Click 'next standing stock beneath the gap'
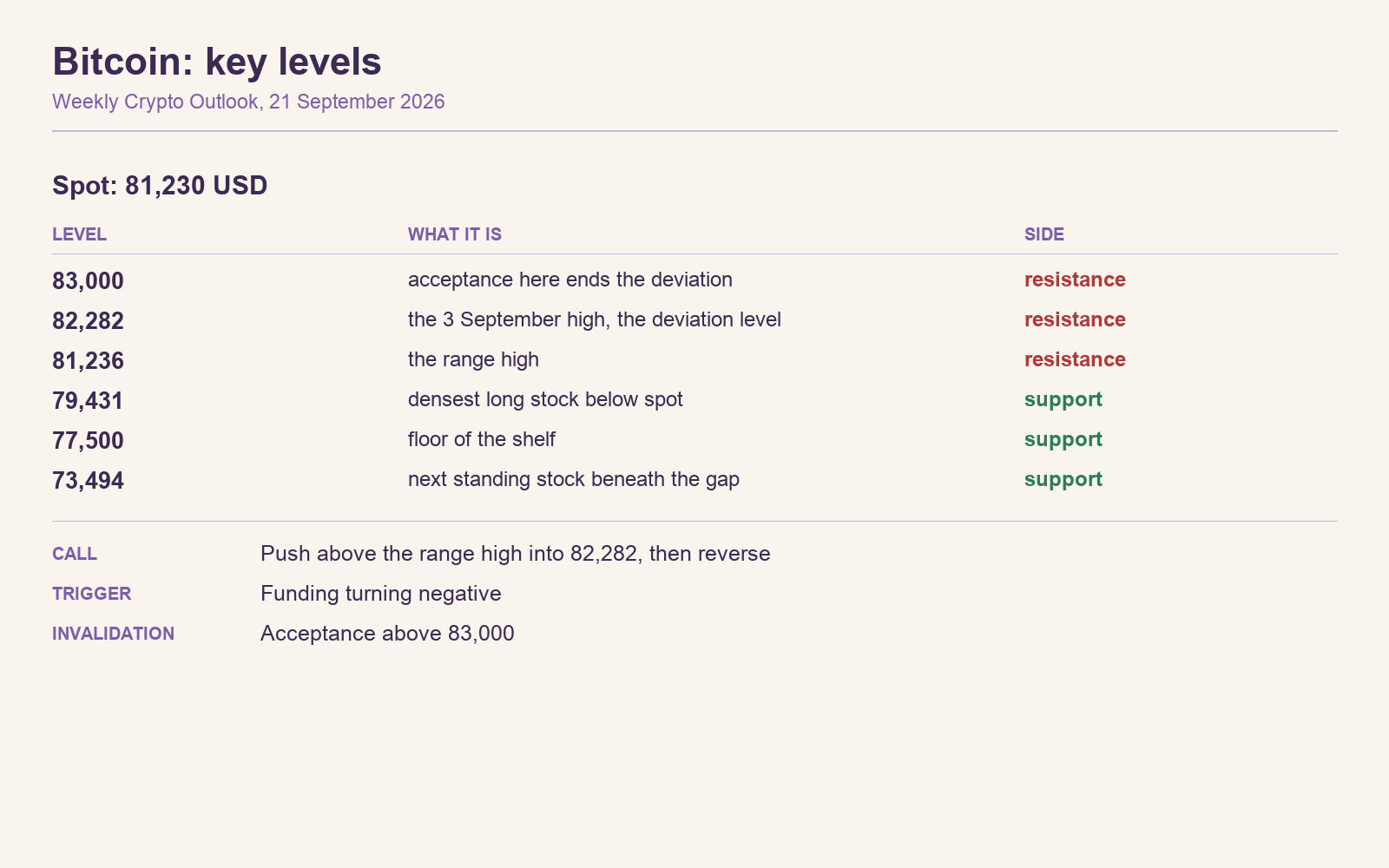Viewport: 1389px width, 868px height. coord(574,479)
